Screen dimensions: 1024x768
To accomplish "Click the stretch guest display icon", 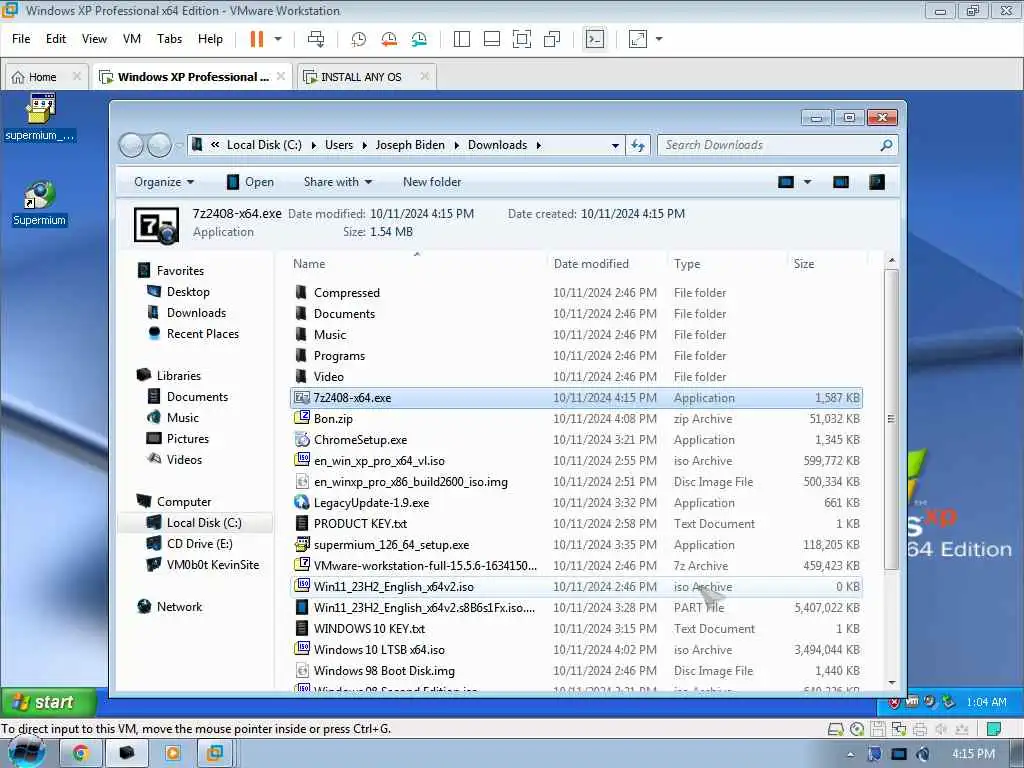I will [x=637, y=39].
